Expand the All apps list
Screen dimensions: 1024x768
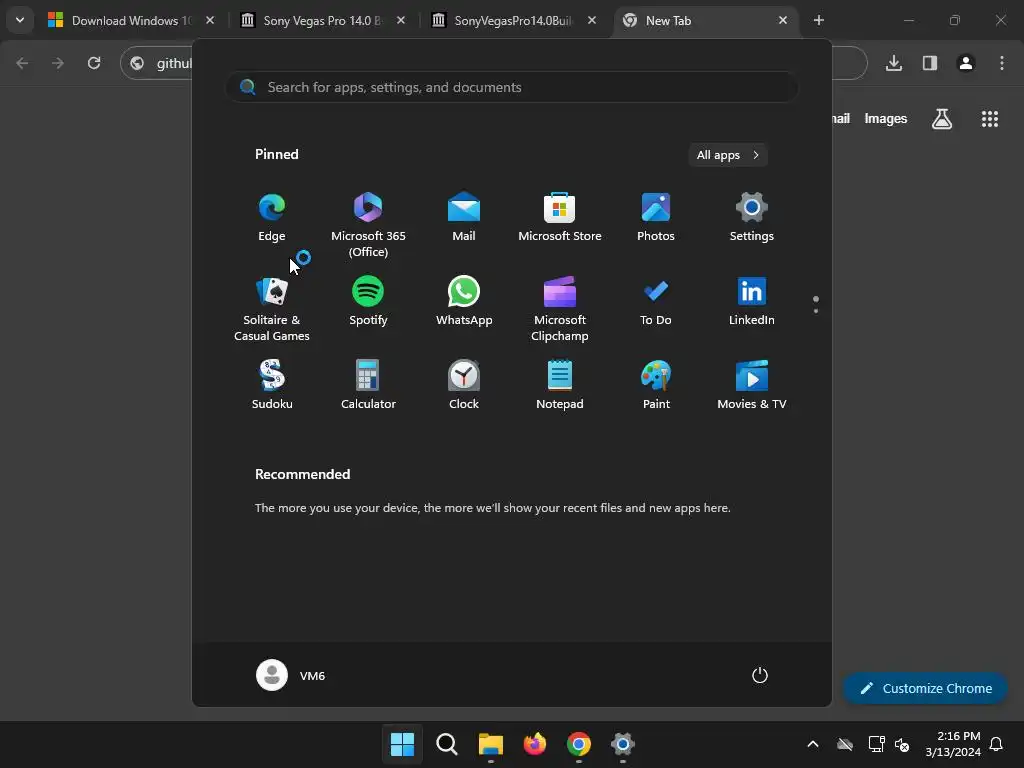click(728, 155)
